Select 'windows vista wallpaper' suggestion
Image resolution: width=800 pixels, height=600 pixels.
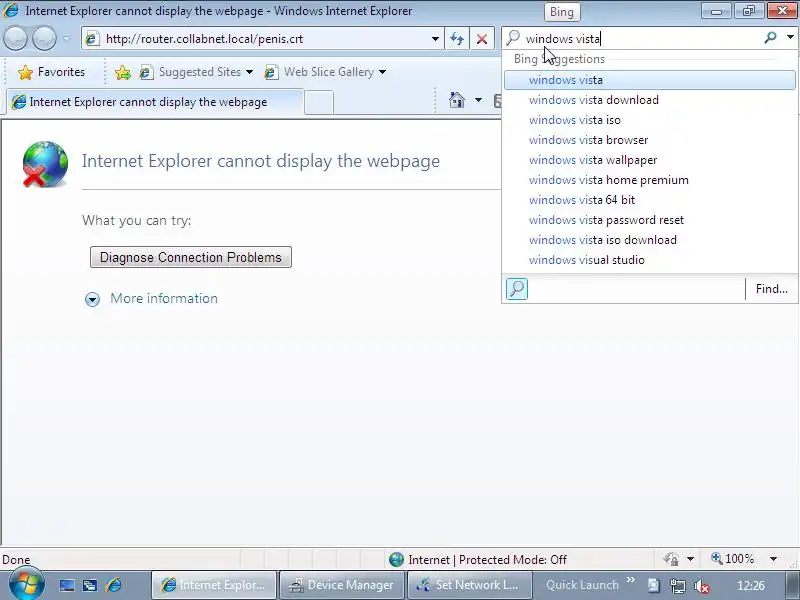[x=649, y=160]
